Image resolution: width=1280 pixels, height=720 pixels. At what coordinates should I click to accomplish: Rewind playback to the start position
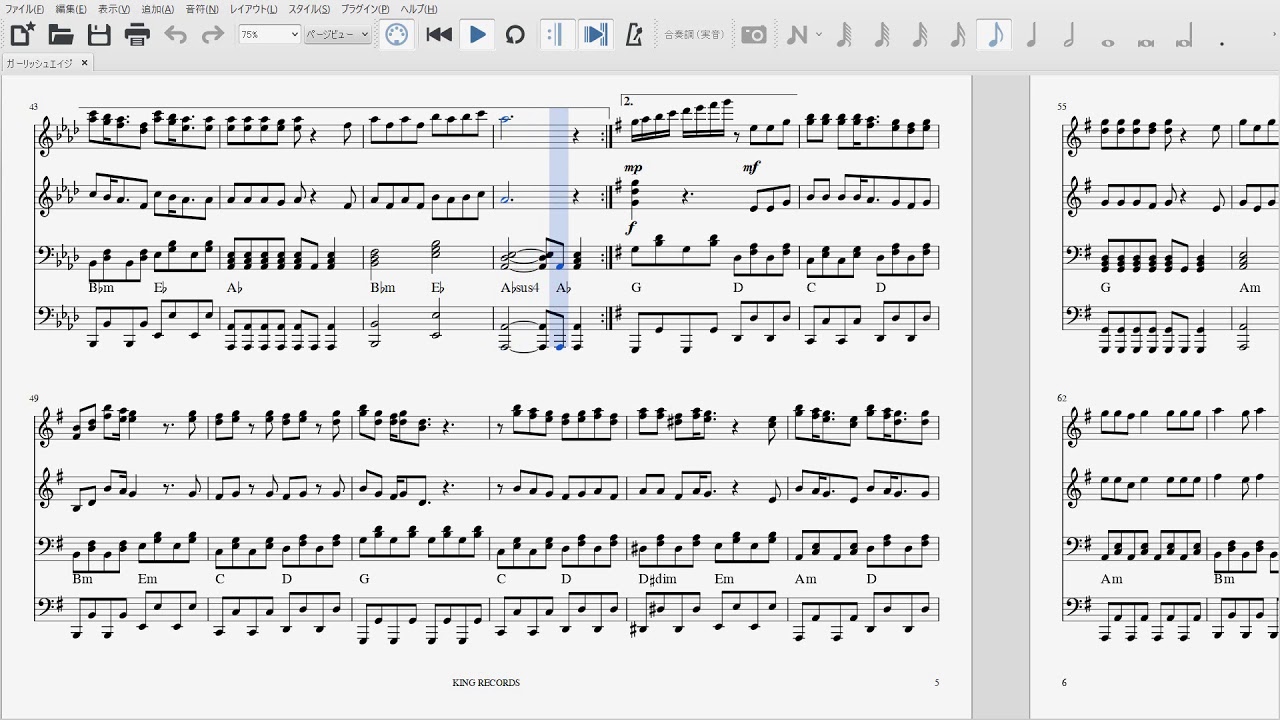click(439, 35)
